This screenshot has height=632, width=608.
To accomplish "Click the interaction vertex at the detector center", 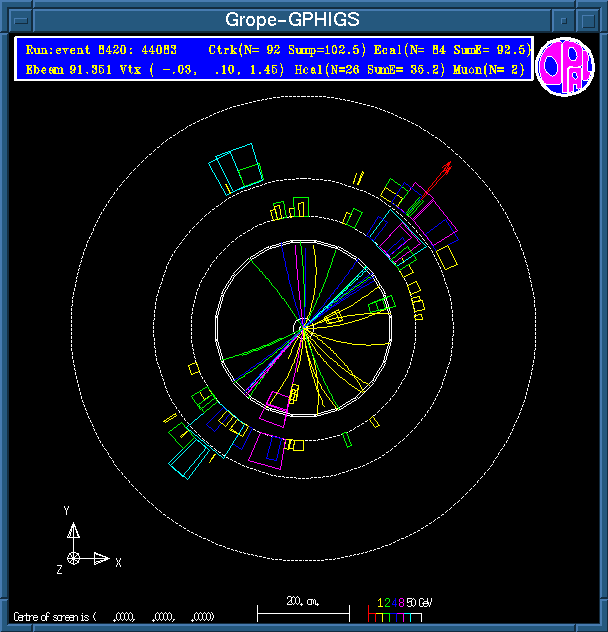I will 304,327.
